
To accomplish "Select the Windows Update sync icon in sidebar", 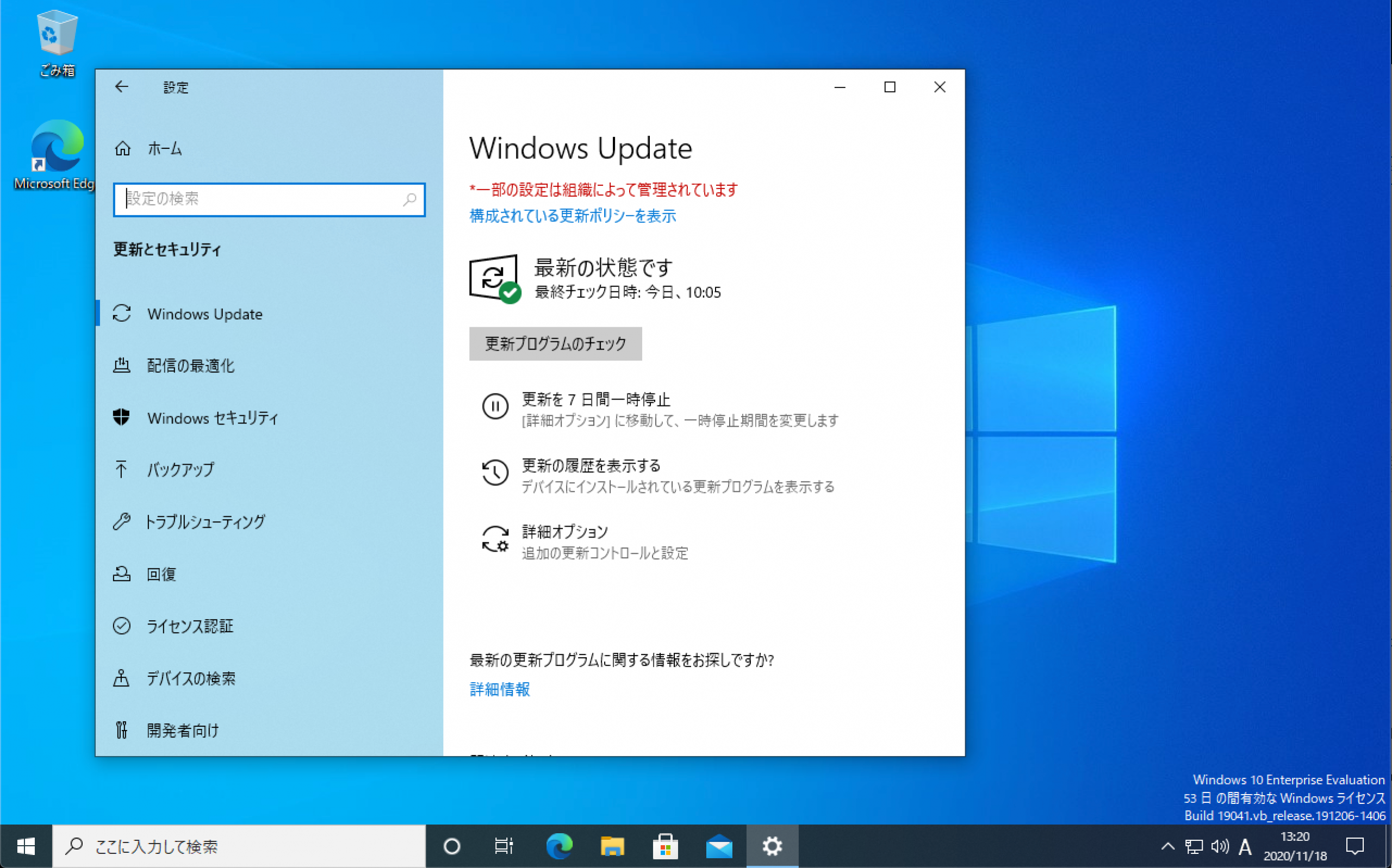I will point(122,314).
